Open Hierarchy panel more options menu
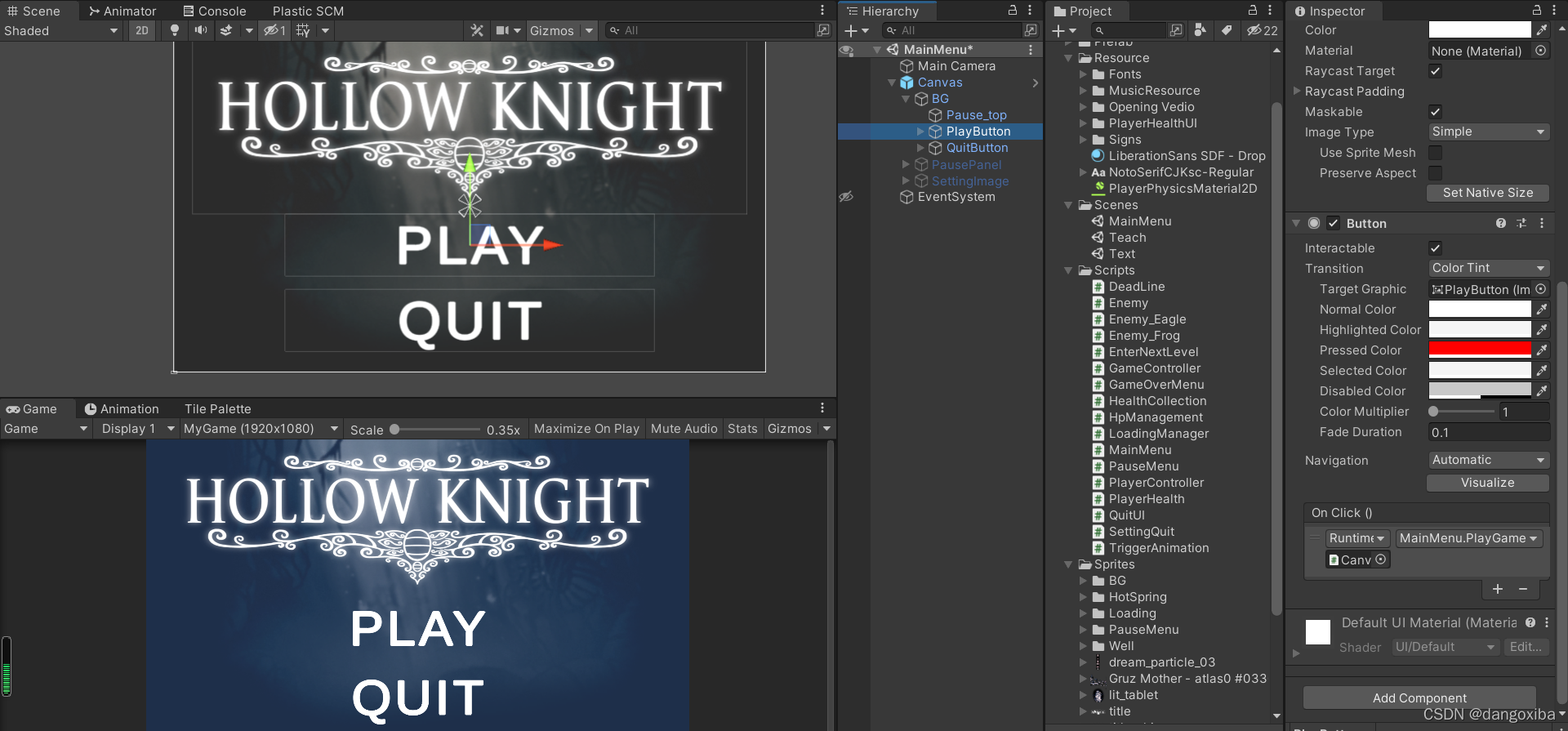Screen dimensions: 1568x731 [x=1031, y=10]
